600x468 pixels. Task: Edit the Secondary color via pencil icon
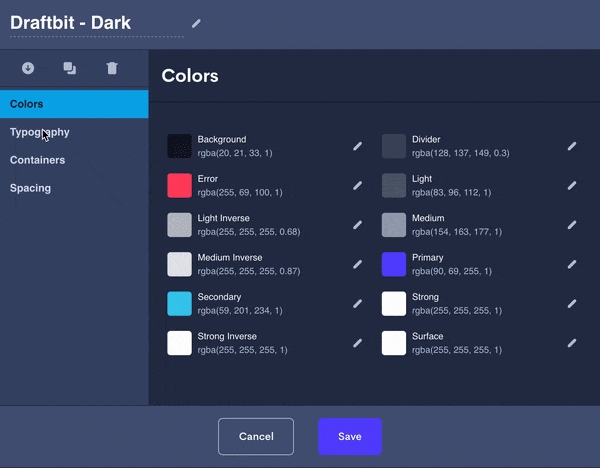[x=357, y=304]
